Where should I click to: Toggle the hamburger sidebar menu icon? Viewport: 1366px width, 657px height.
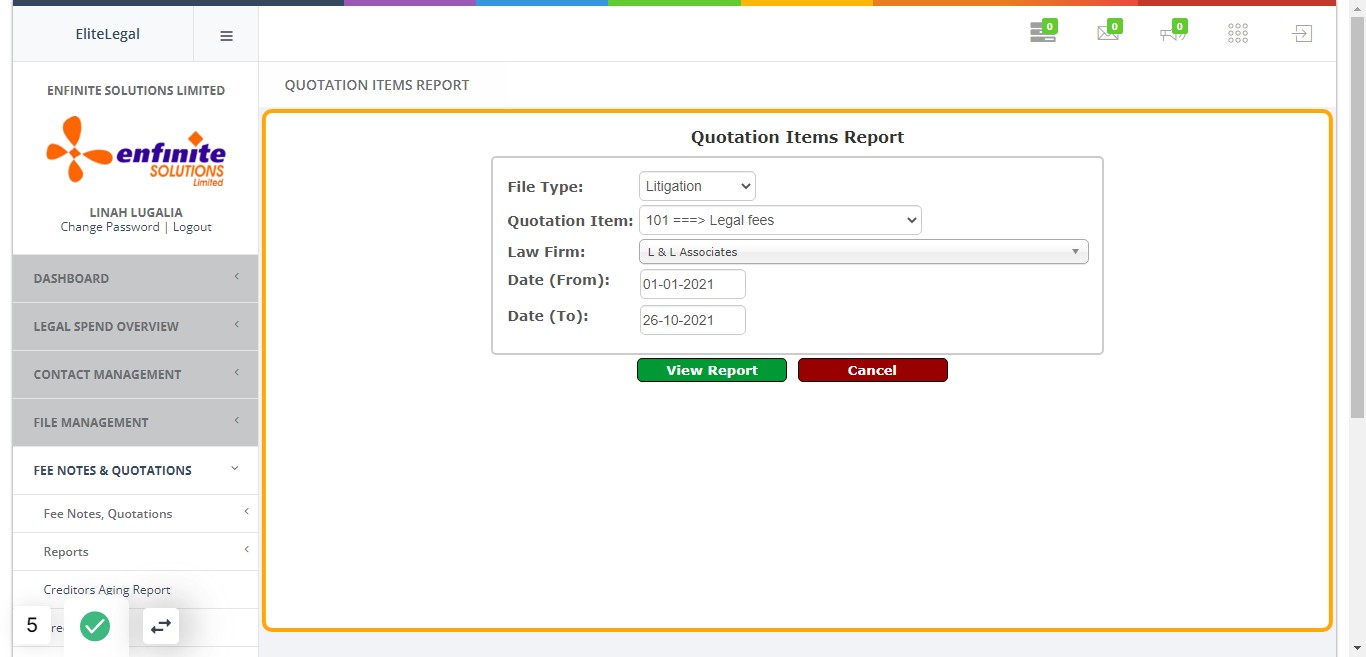coord(226,35)
